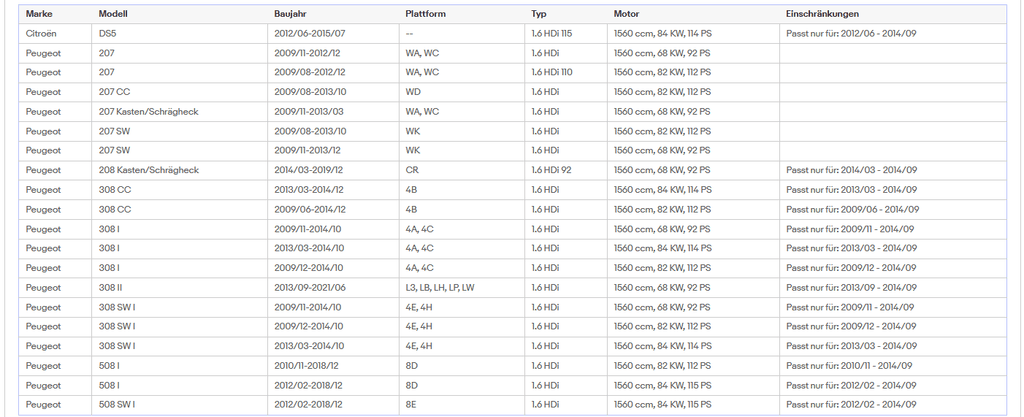
Task: Select the Citroën cell
Action: click(56, 33)
